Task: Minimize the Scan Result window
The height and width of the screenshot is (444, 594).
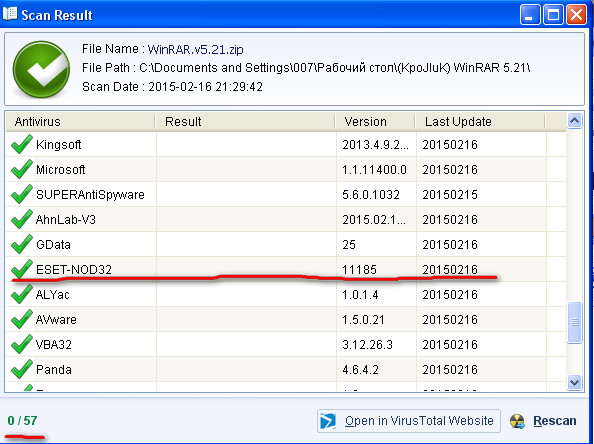Action: click(530, 15)
